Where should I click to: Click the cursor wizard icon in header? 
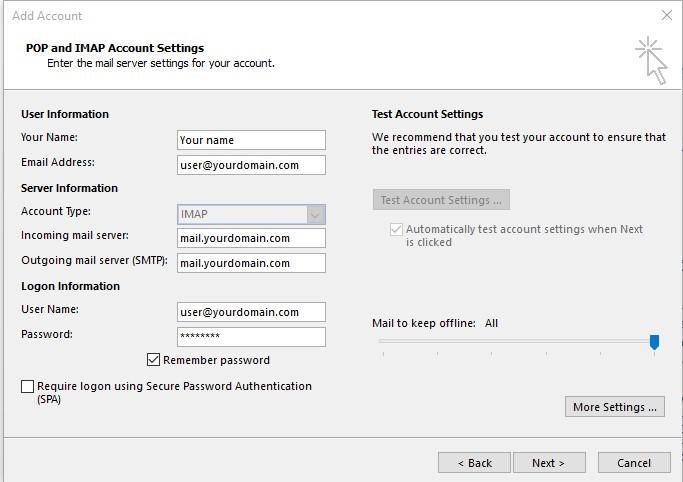click(x=651, y=60)
